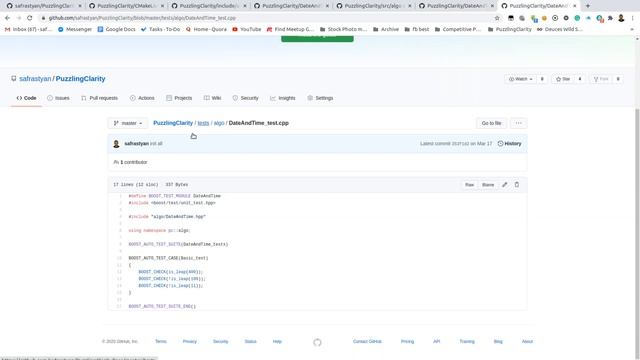
Task: View the Insights tab
Action: click(x=282, y=98)
